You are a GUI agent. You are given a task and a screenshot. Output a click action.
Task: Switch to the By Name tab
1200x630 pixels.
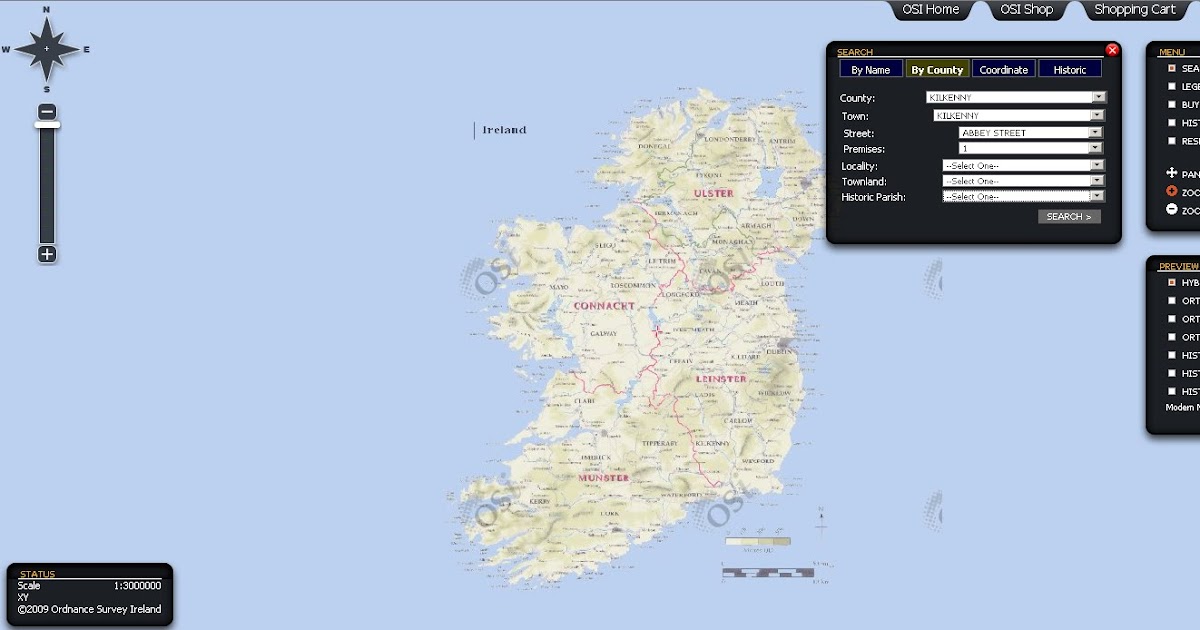click(871, 70)
